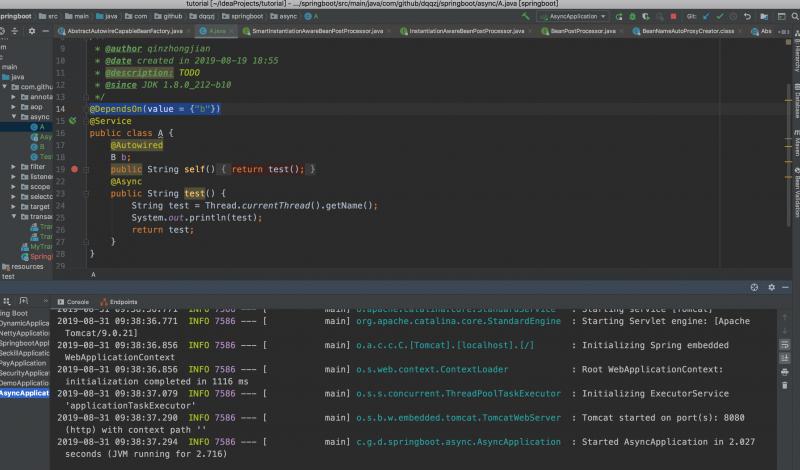
Task: Click the Spring bean gutter icon on line 15
Action: (x=73, y=121)
